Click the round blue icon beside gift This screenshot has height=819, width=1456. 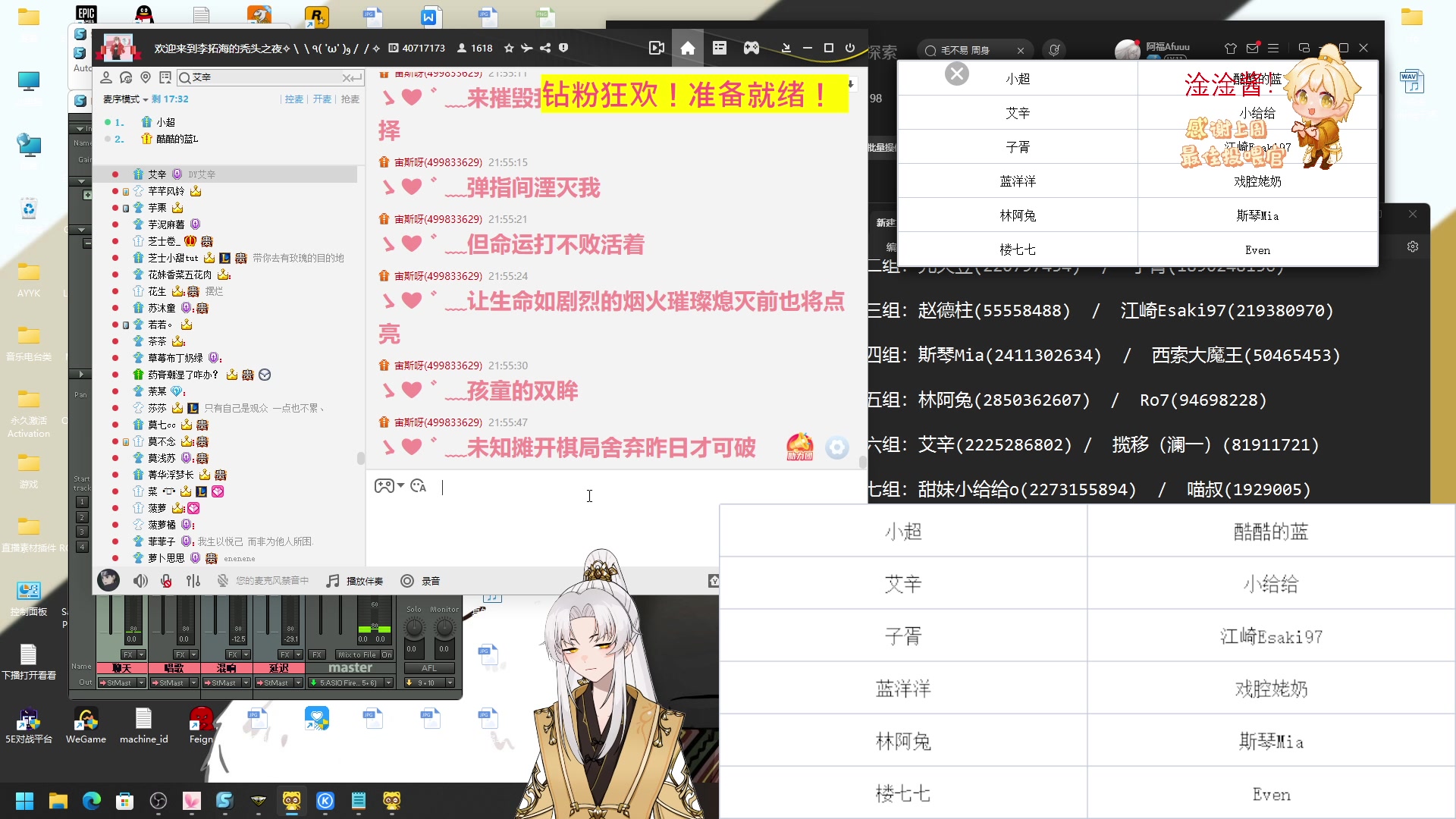point(837,447)
